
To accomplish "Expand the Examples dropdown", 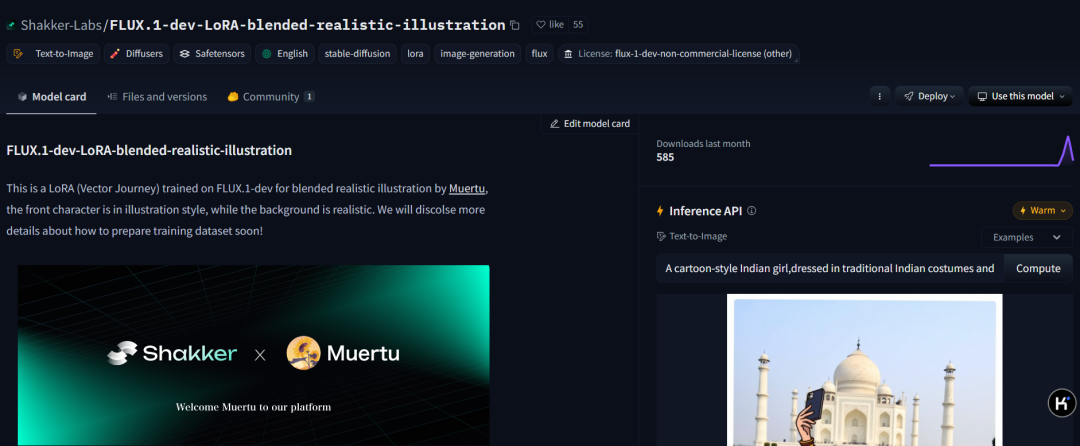I will pyautogui.click(x=1027, y=237).
